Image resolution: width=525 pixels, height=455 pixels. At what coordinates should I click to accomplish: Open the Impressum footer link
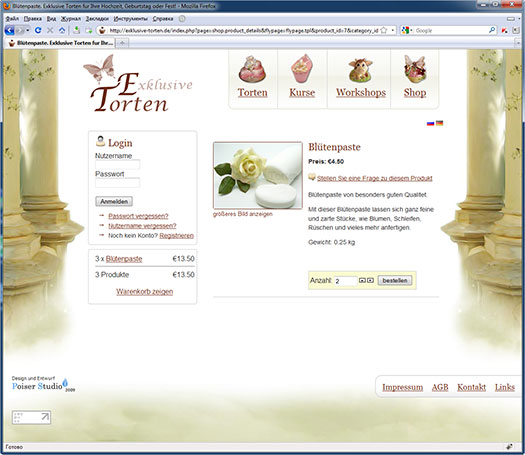[x=402, y=387]
